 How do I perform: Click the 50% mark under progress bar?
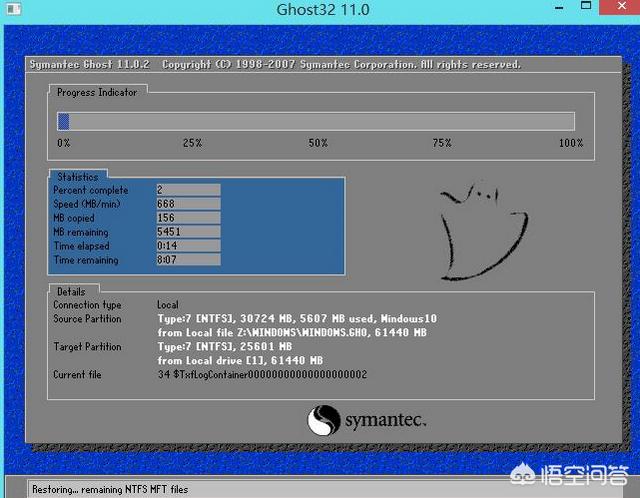(x=317, y=143)
